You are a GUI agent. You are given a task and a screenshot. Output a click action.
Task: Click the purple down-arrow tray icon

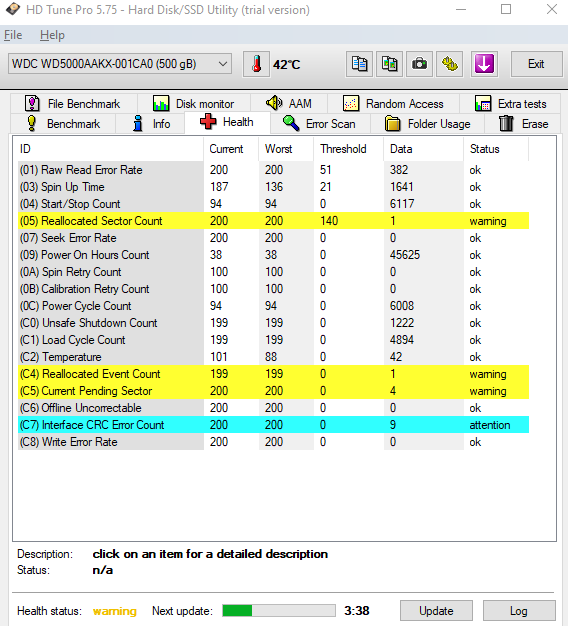(x=484, y=64)
